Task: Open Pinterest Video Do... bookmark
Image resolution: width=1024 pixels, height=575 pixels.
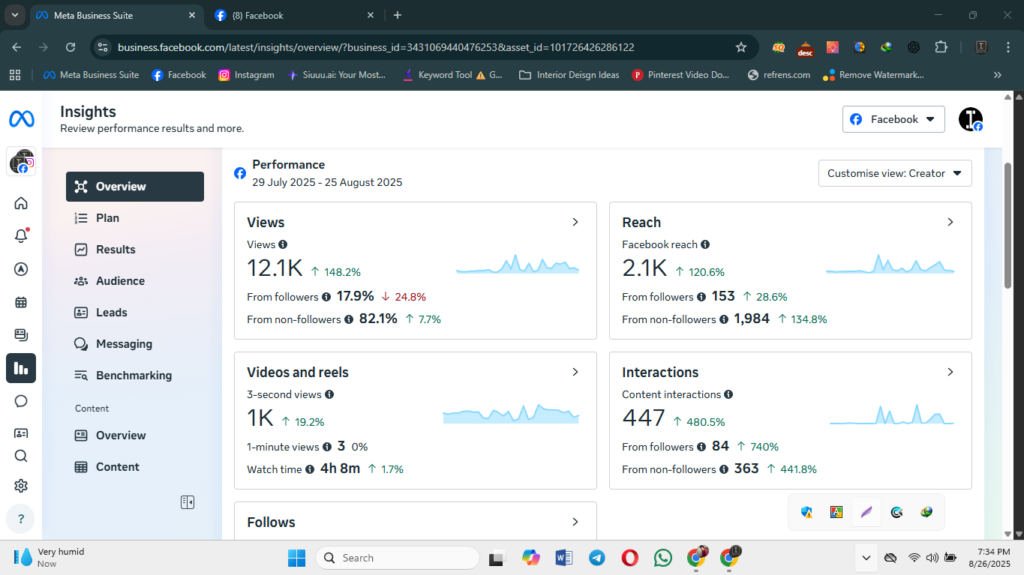Action: tap(680, 75)
